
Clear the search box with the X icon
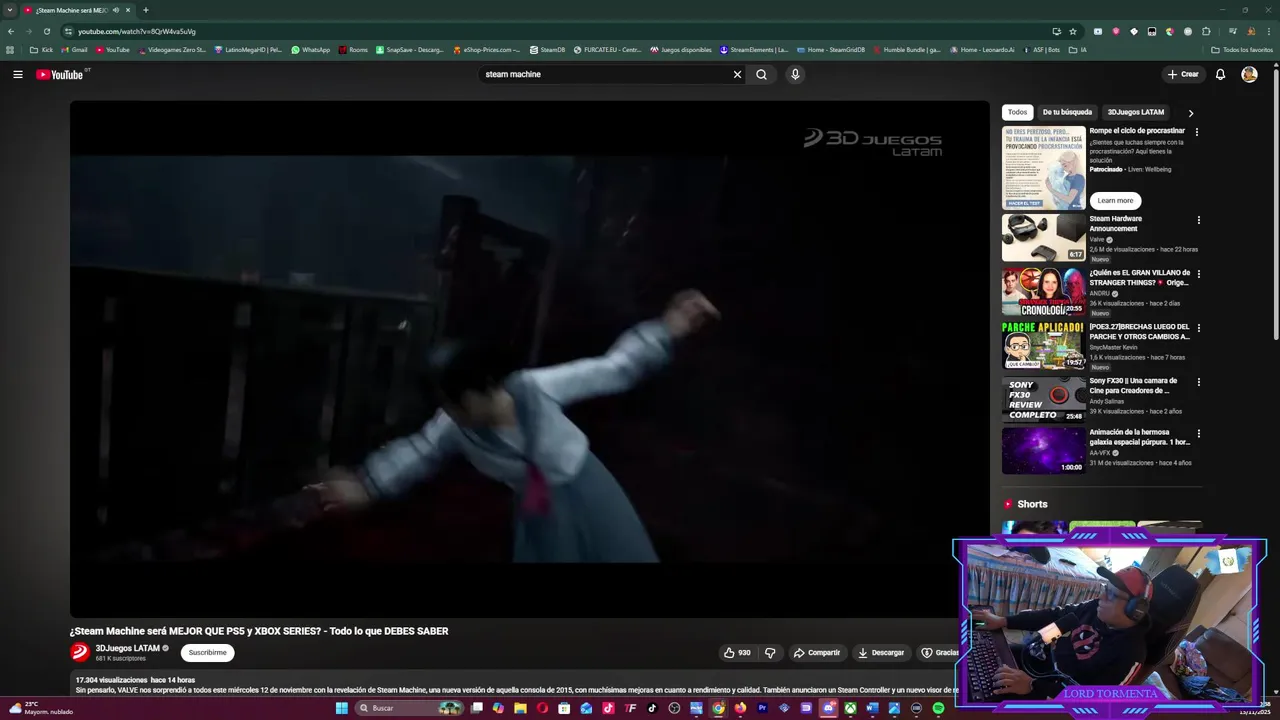(737, 74)
